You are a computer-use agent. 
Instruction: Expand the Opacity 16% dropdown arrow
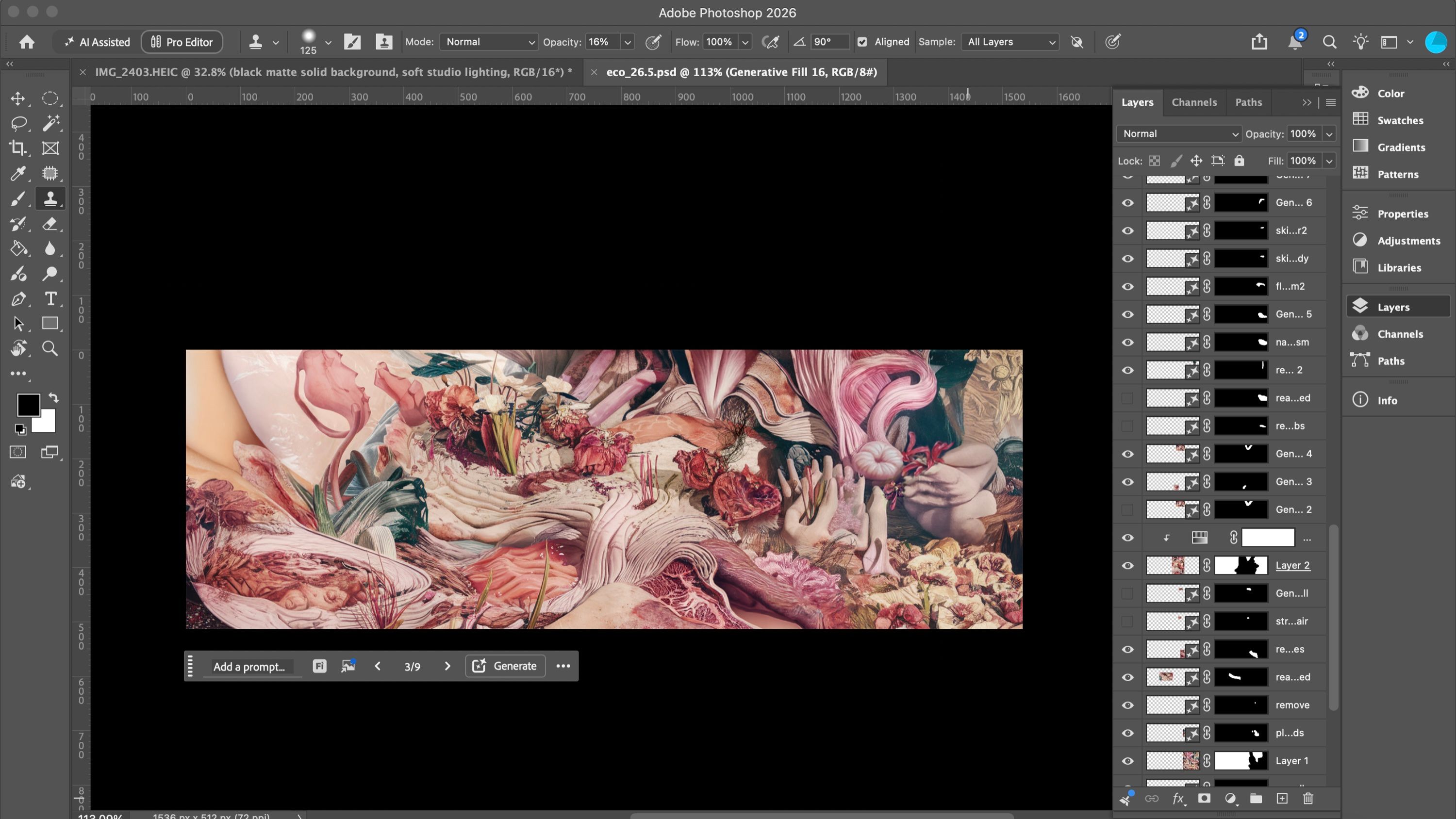click(x=627, y=42)
